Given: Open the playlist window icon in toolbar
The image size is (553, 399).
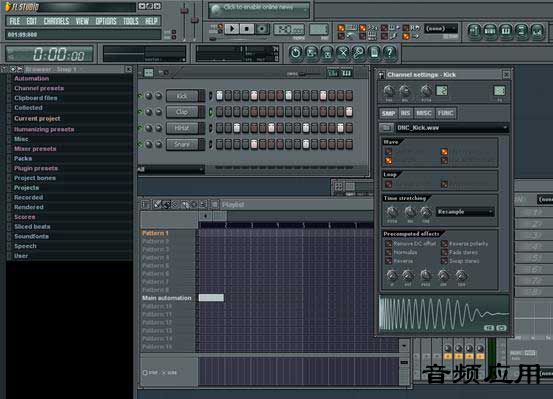Looking at the screenshot, I should pos(474,31).
